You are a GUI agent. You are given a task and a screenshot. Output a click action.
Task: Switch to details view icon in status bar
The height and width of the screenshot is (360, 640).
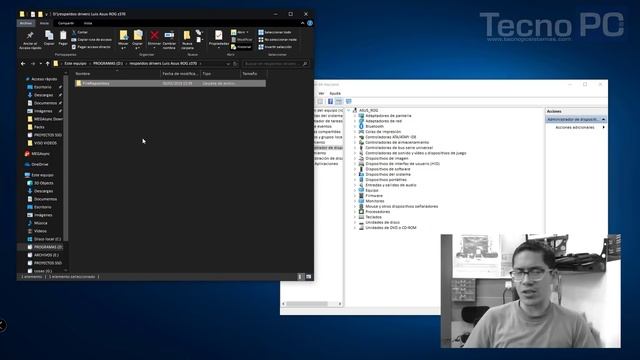coord(300,277)
